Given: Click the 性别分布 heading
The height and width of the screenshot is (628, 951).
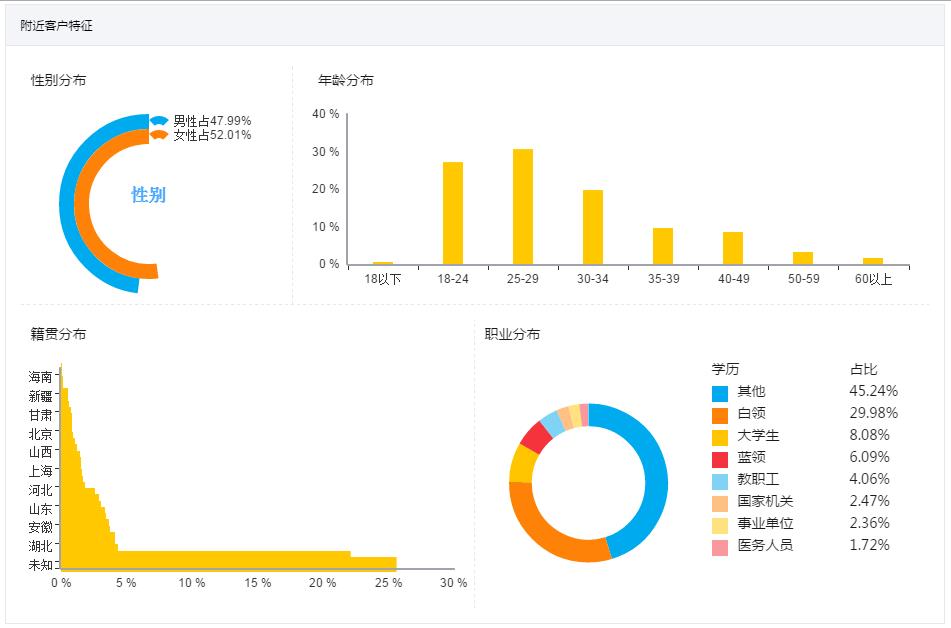Looking at the screenshot, I should click(x=58, y=80).
